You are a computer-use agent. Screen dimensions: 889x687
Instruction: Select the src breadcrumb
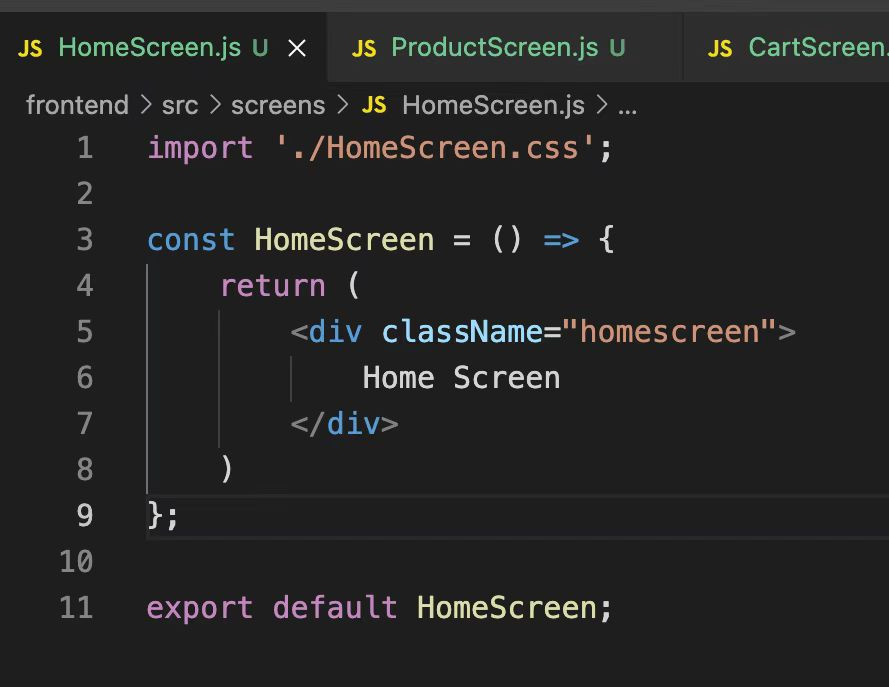coord(180,105)
